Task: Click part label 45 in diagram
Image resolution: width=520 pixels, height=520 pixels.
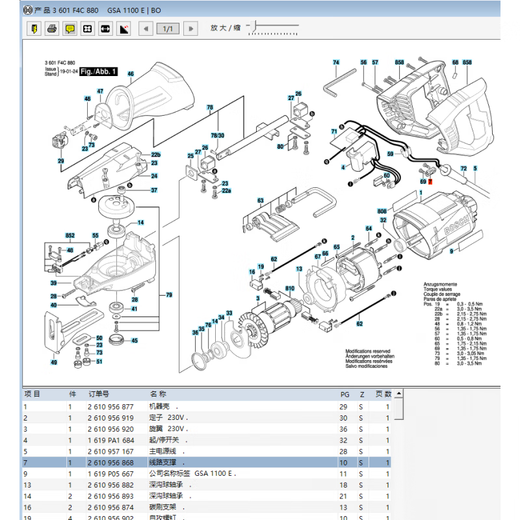Action: coord(134,341)
